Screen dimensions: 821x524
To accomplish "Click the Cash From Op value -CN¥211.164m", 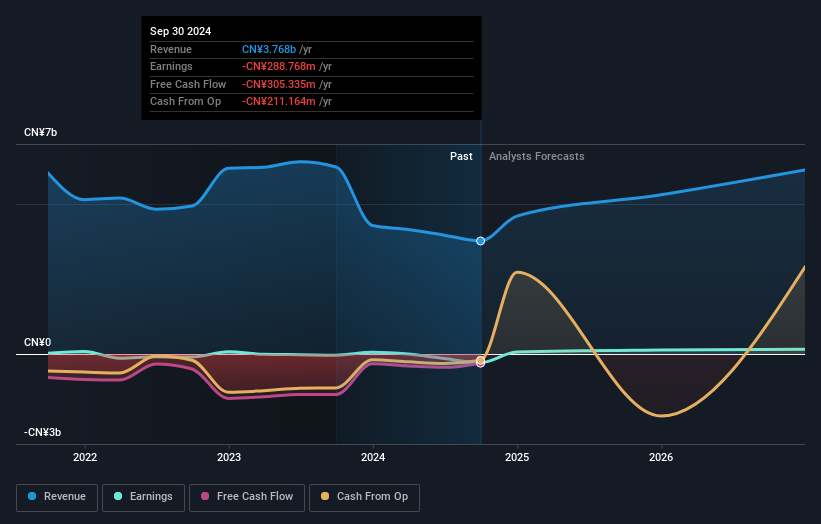I will (279, 102).
